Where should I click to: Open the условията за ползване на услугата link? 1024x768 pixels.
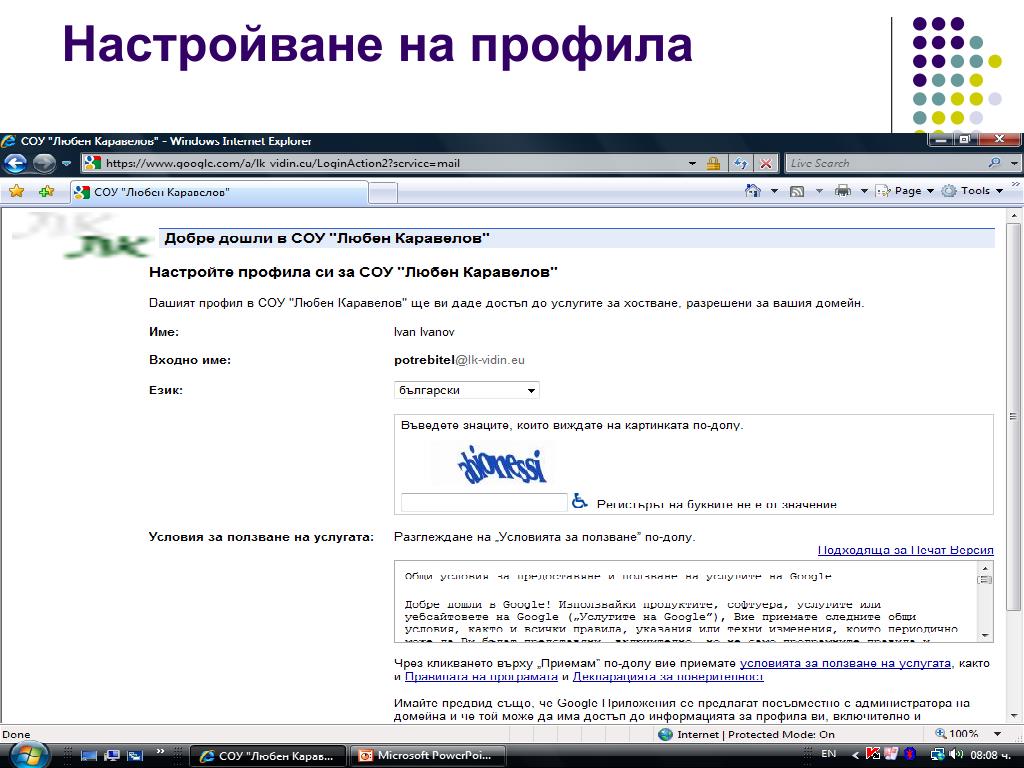[x=845, y=664]
